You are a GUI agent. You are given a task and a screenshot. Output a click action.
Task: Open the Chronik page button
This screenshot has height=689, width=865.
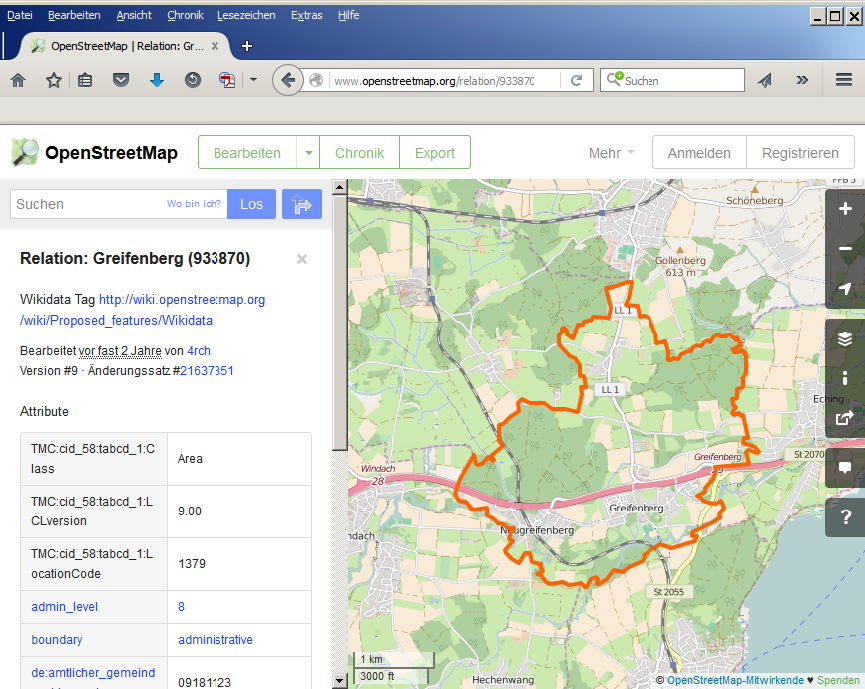tap(359, 153)
